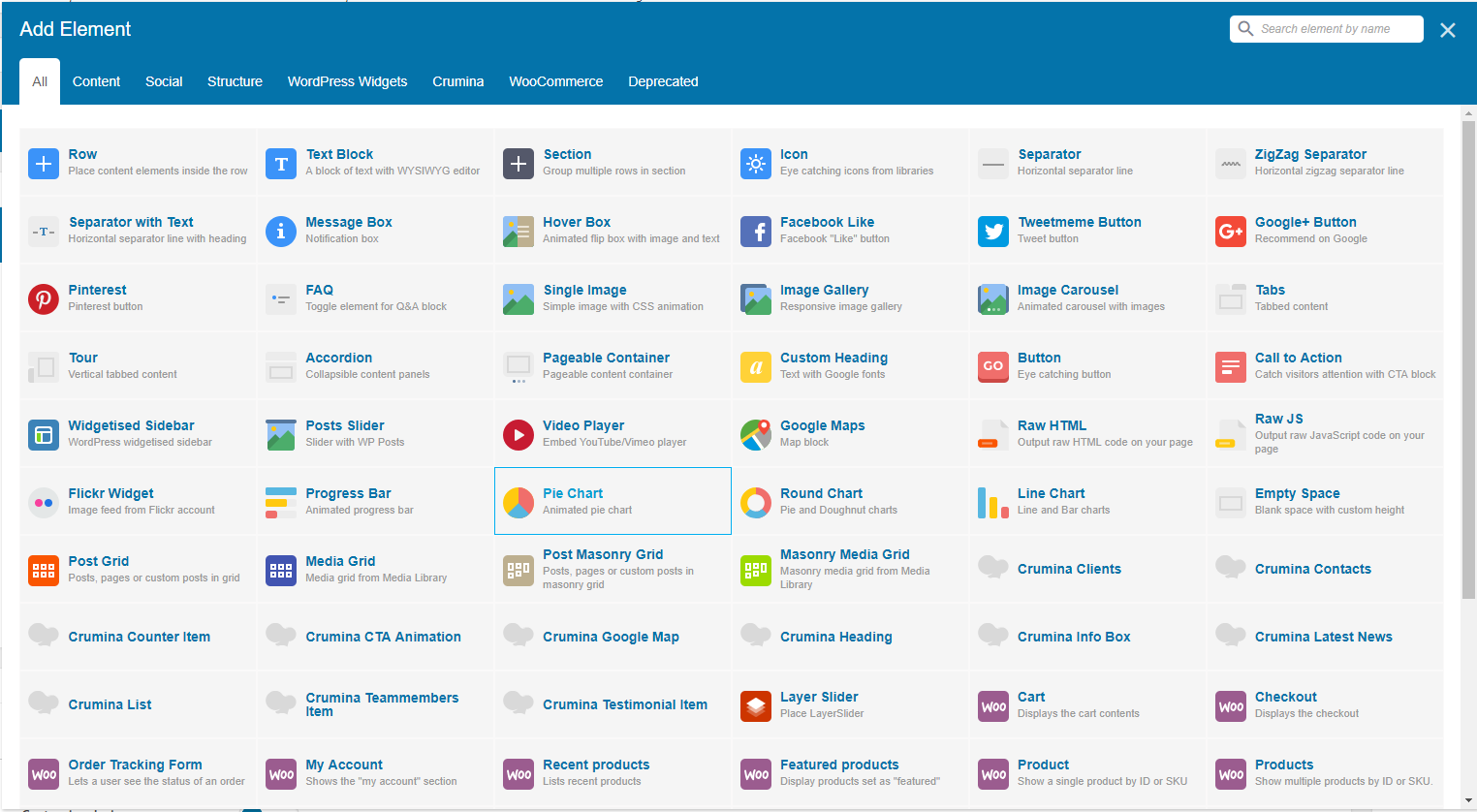
Task: Select the Round Chart doughnut icon
Action: [x=756, y=503]
